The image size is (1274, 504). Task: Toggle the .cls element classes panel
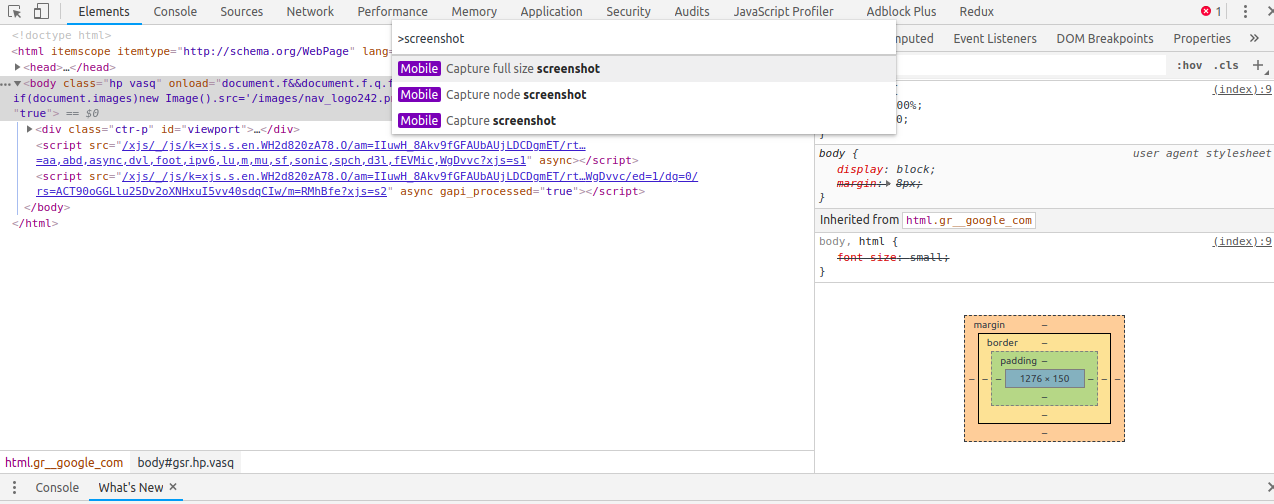tap(1226, 65)
